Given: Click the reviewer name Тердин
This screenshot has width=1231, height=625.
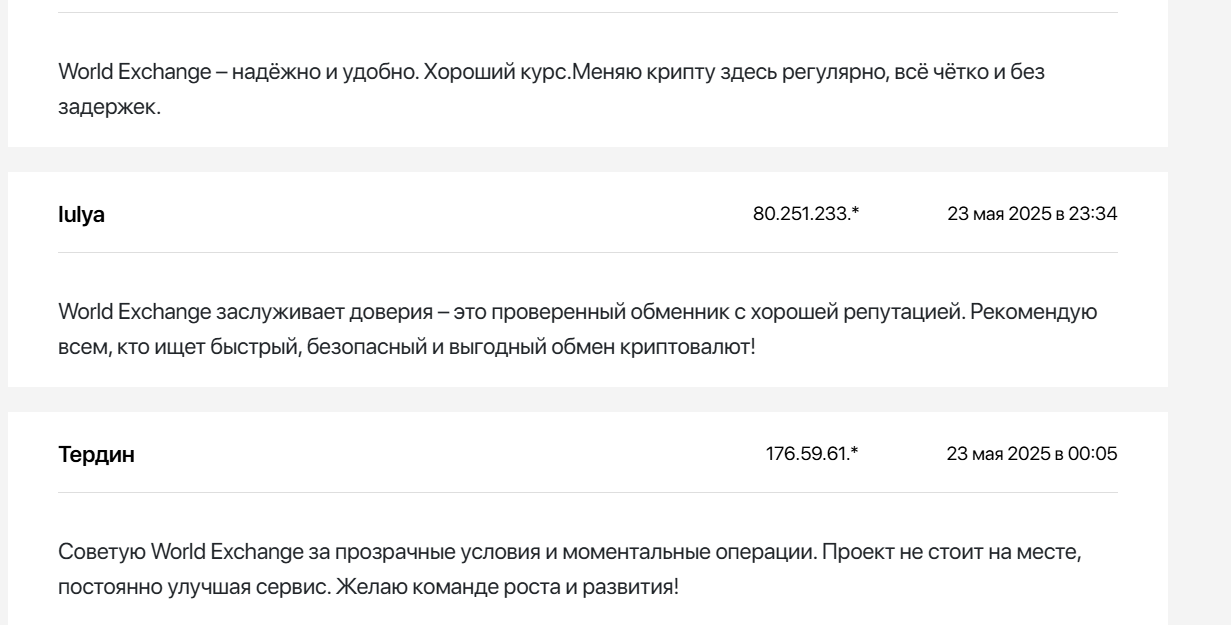Looking at the screenshot, I should [96, 455].
